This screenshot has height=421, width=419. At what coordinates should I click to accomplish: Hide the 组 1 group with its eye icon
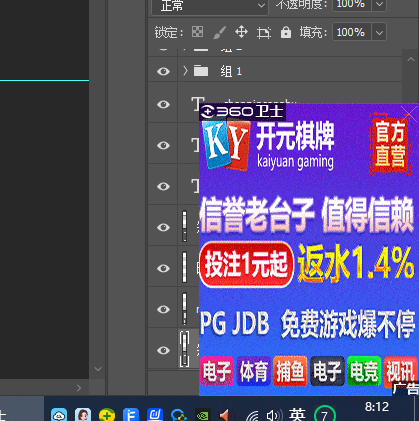[x=163, y=71]
